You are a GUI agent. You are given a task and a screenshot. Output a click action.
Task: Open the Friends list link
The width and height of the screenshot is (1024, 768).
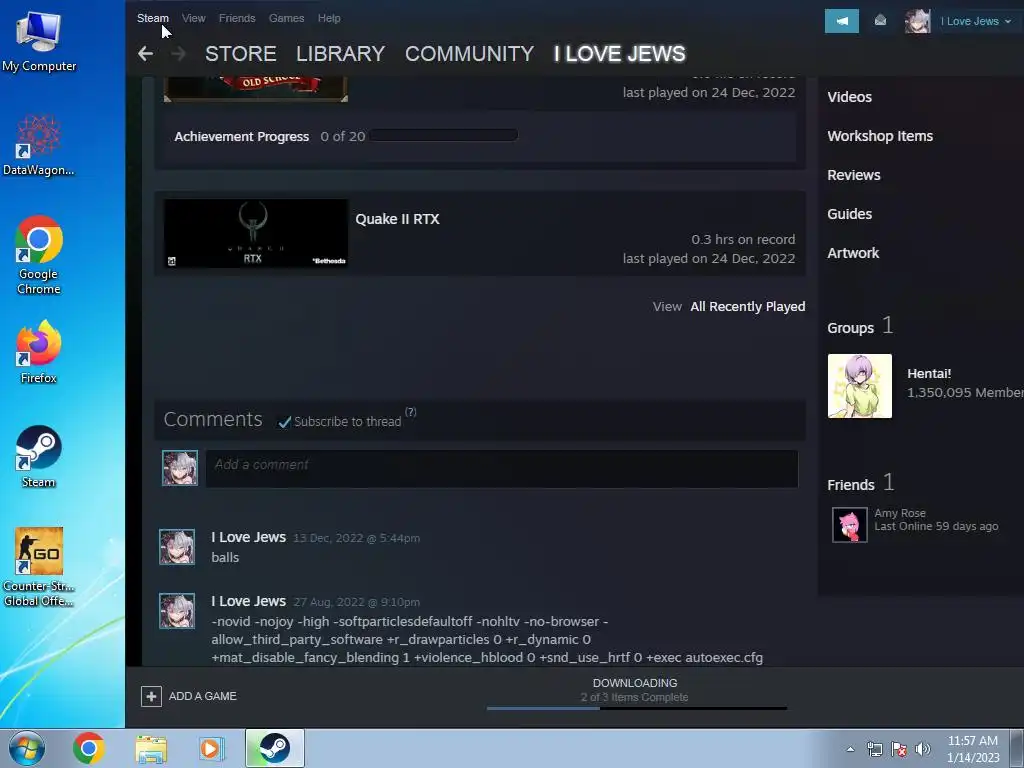pyautogui.click(x=850, y=485)
